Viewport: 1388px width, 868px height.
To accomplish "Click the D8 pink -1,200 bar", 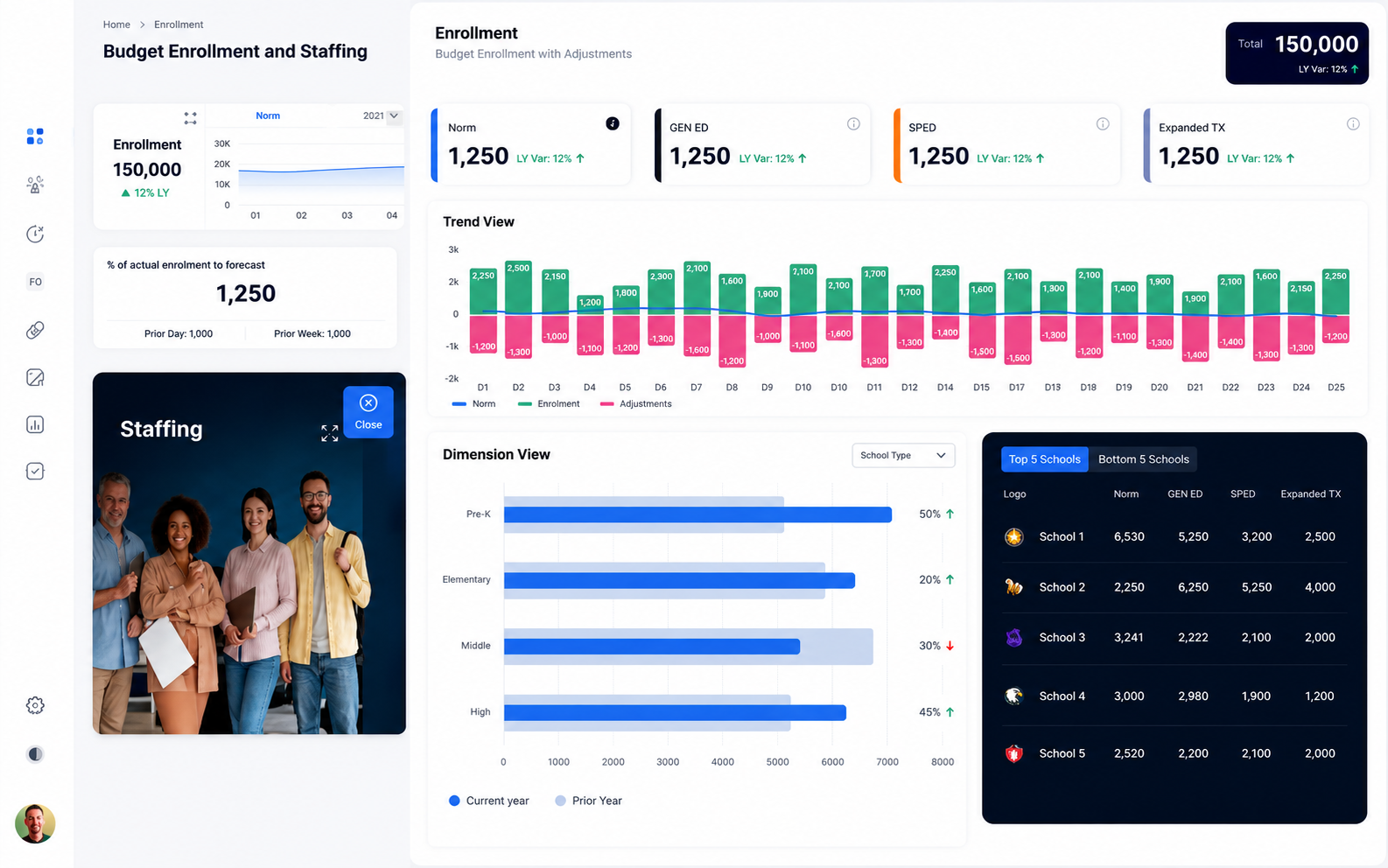I will (x=732, y=341).
